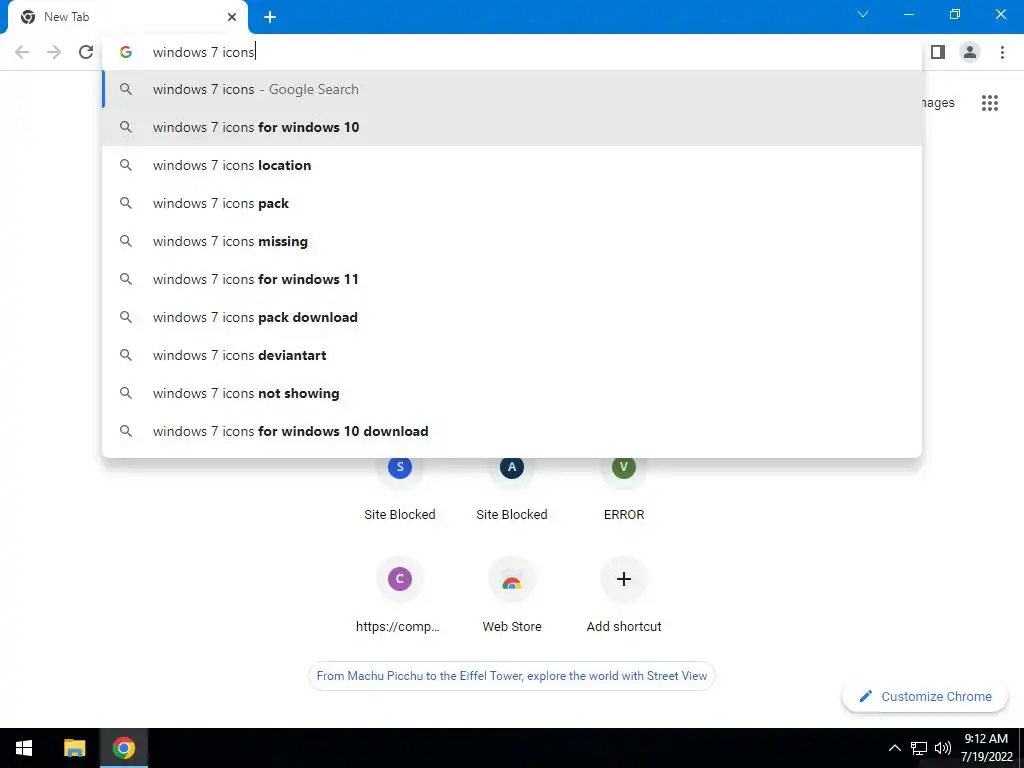Choose suggestion 'windows 7 icons location'
This screenshot has width=1024, height=768.
[x=512, y=165]
